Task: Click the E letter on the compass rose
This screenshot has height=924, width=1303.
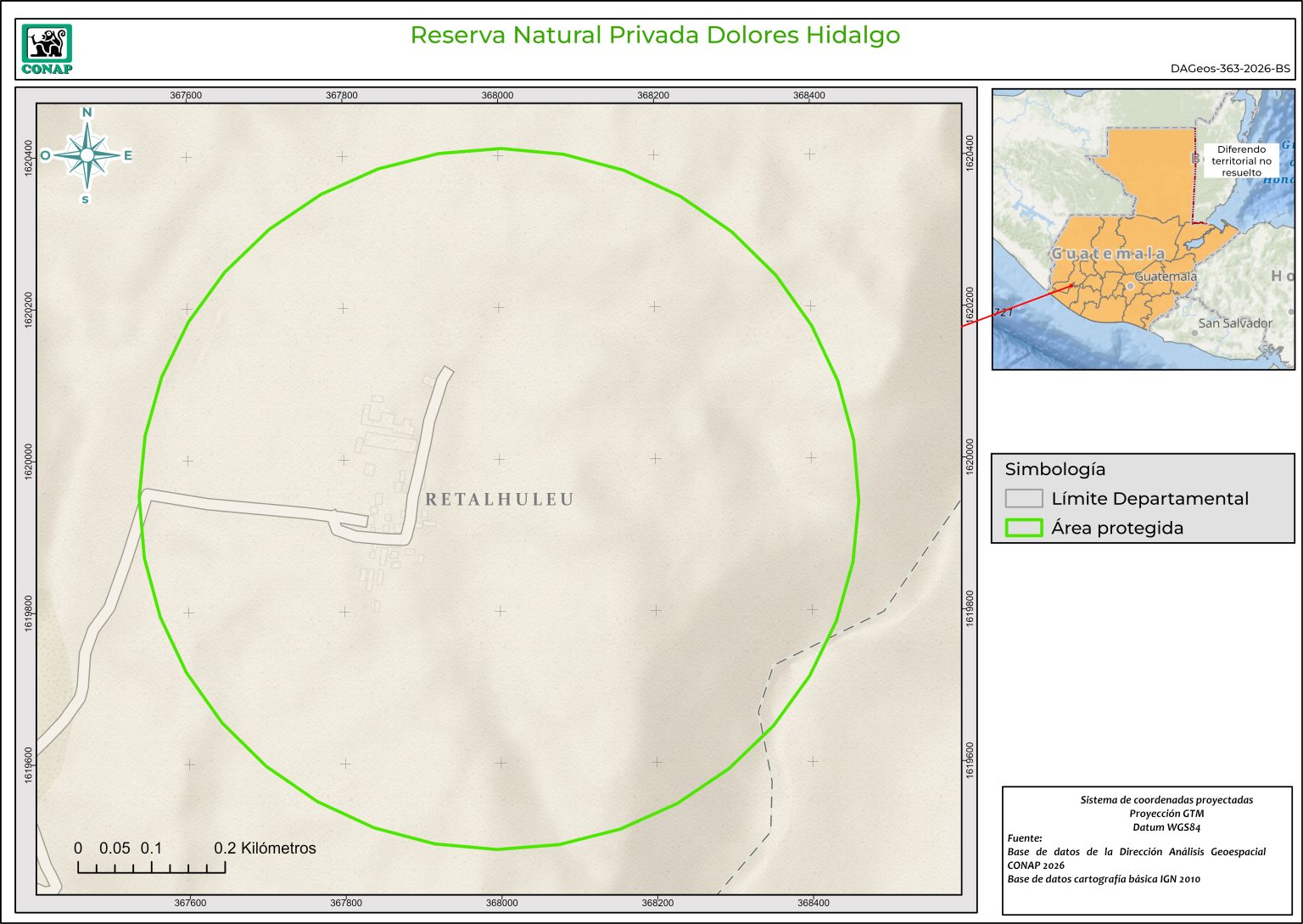Action: (x=128, y=155)
